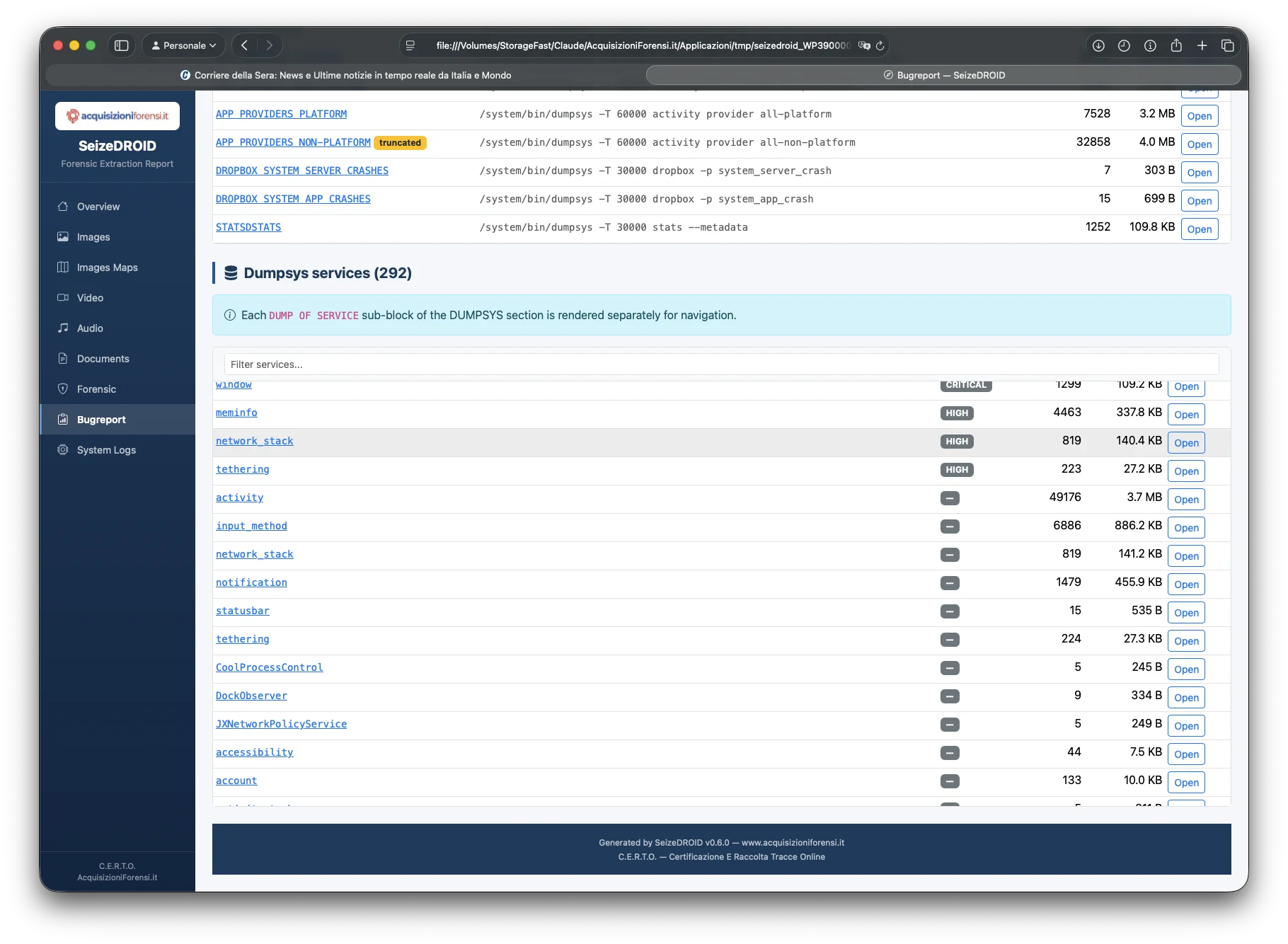
Task: Click the Forensic shield icon
Action: point(63,389)
